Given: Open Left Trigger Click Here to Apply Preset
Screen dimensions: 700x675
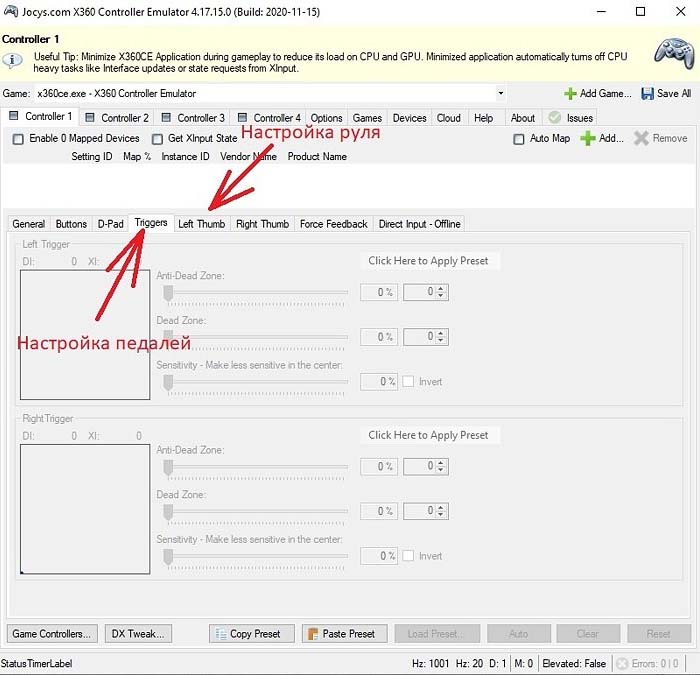Looking at the screenshot, I should click(429, 261).
